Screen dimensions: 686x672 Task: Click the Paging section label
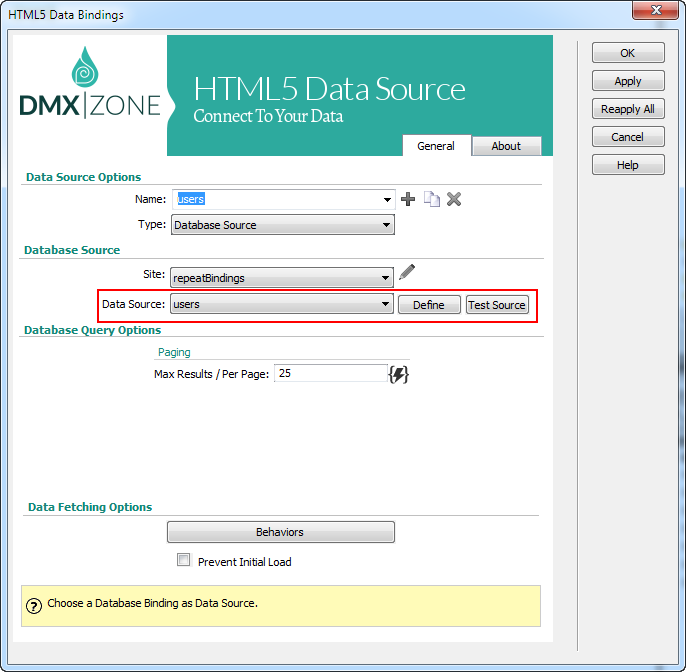pos(174,352)
